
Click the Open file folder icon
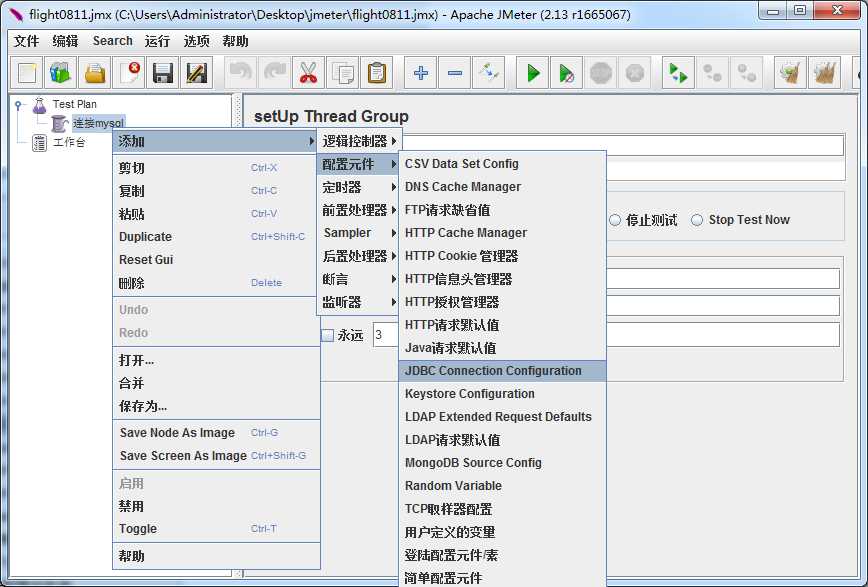[x=95, y=73]
